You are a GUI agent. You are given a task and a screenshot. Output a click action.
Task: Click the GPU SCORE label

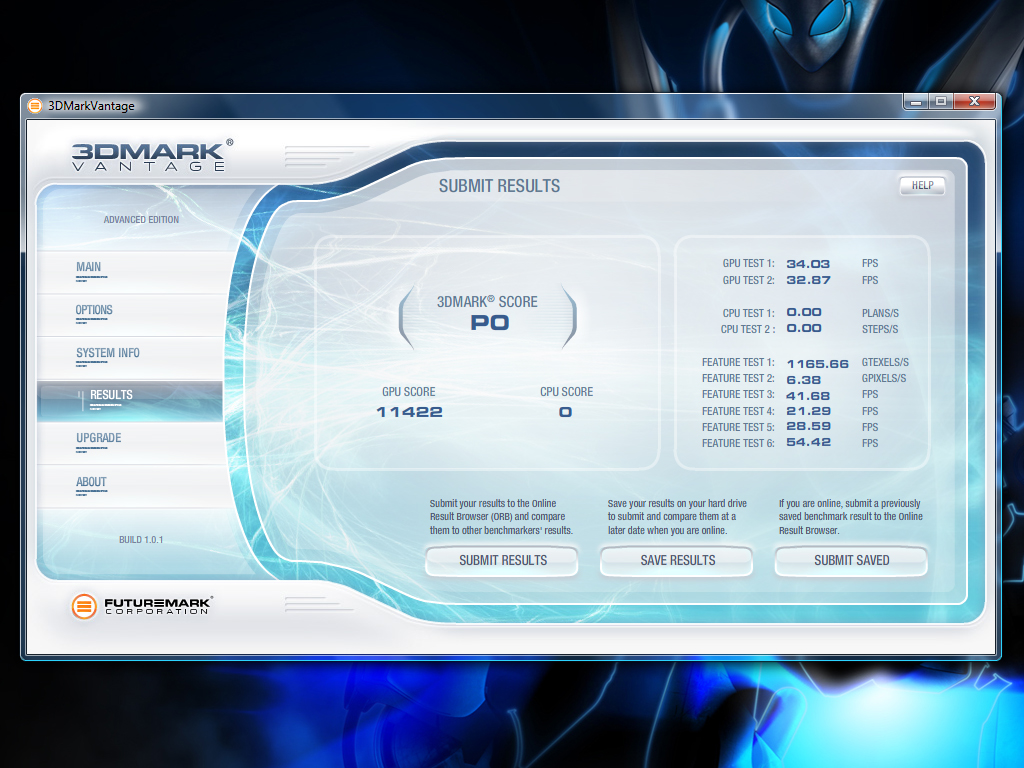pyautogui.click(x=409, y=392)
